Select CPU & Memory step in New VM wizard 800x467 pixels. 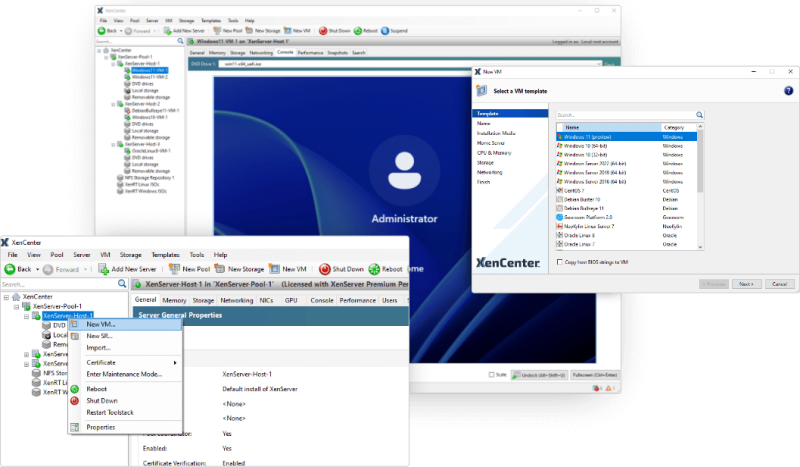point(494,153)
